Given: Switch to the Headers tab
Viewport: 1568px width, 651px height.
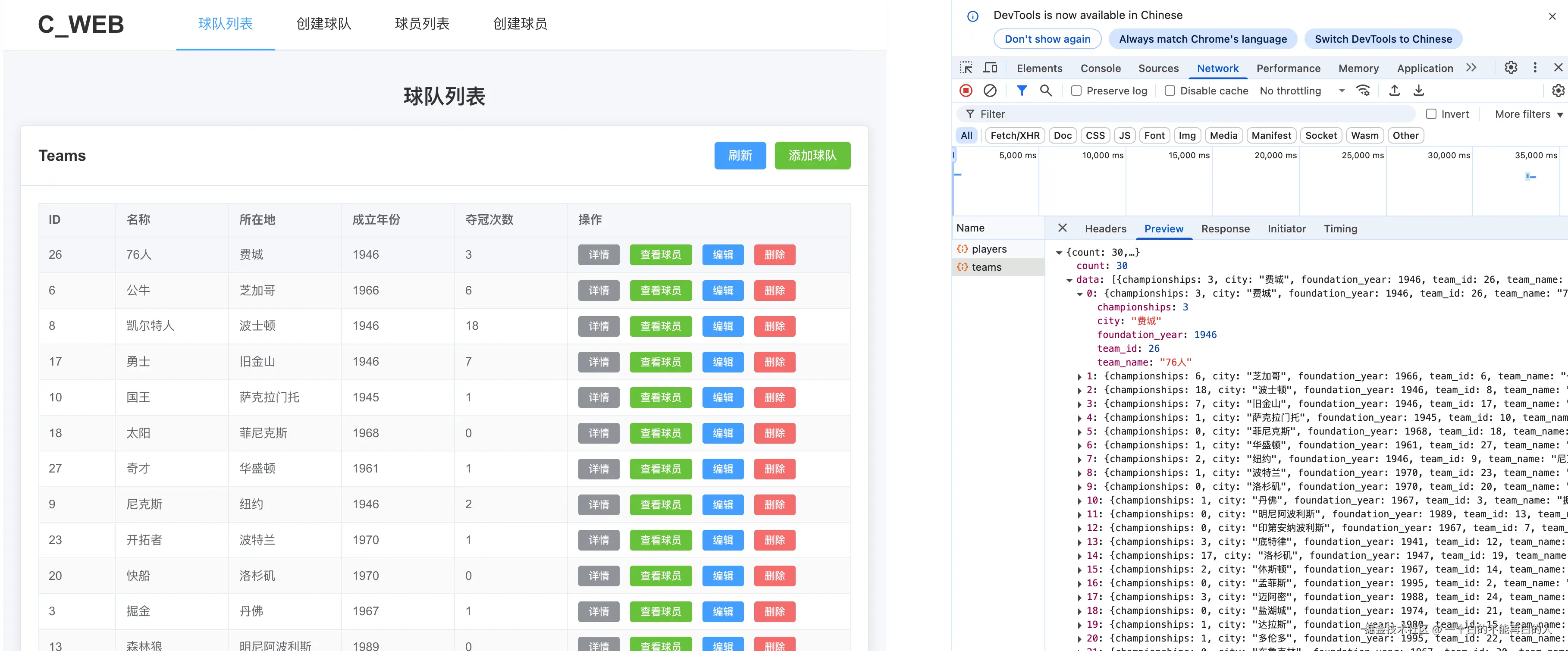Looking at the screenshot, I should pyautogui.click(x=1105, y=229).
